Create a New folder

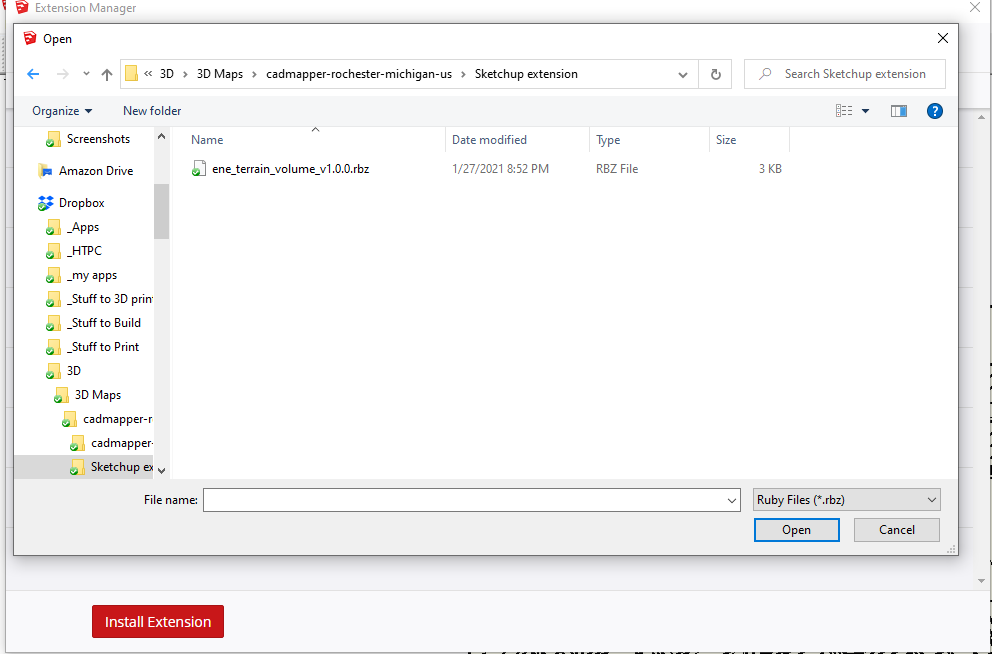[152, 111]
